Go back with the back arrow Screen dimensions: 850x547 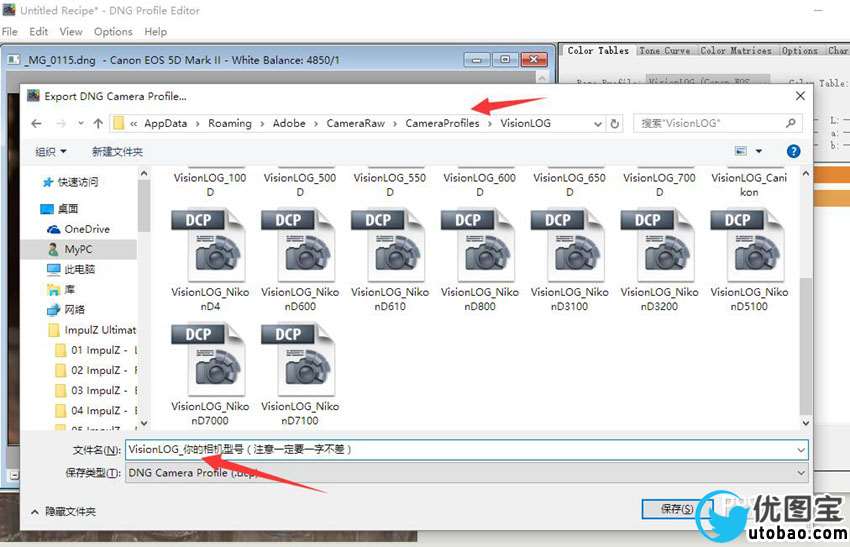[36, 124]
